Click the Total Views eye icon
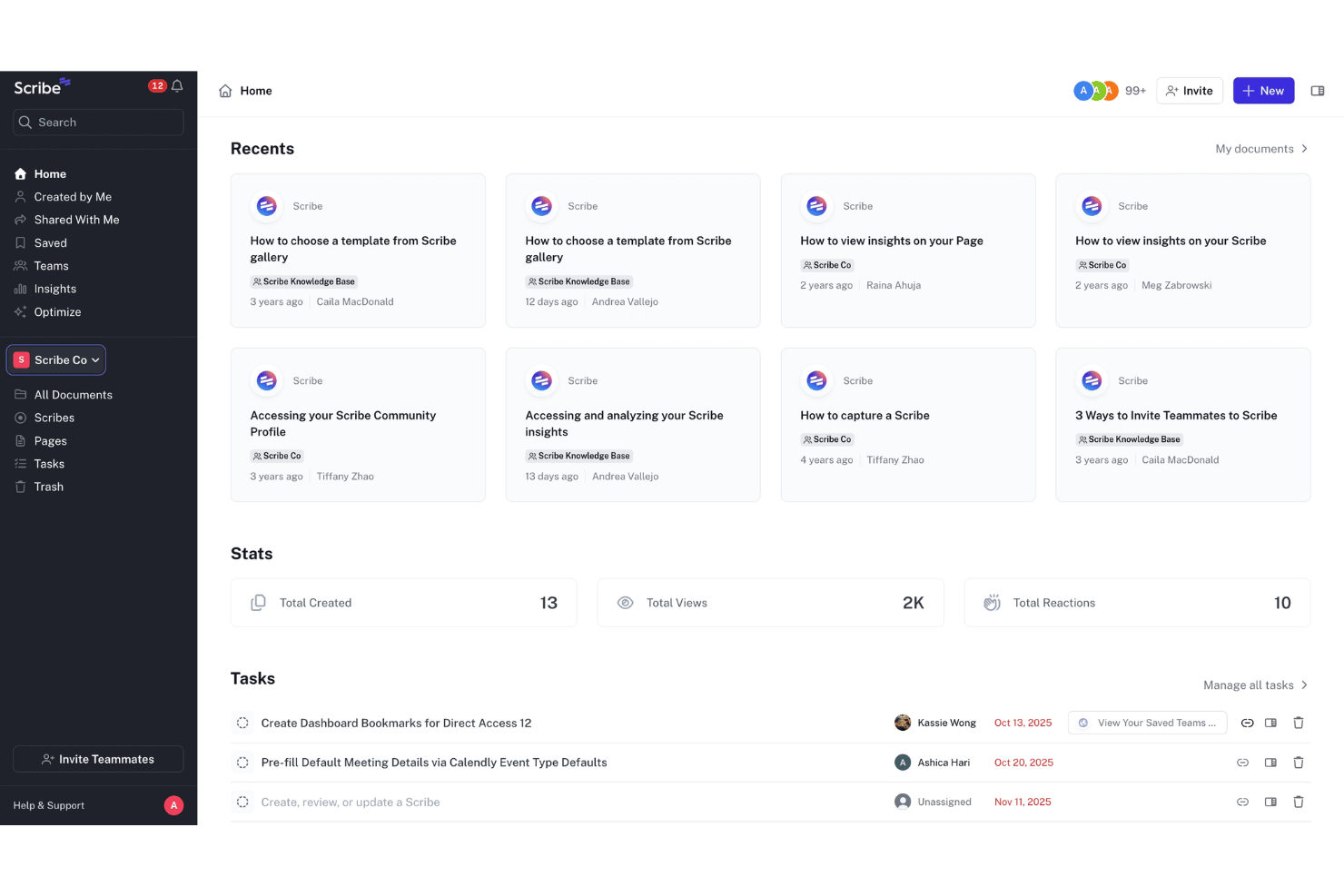Screen dimensions: 1344x896 pos(625,603)
